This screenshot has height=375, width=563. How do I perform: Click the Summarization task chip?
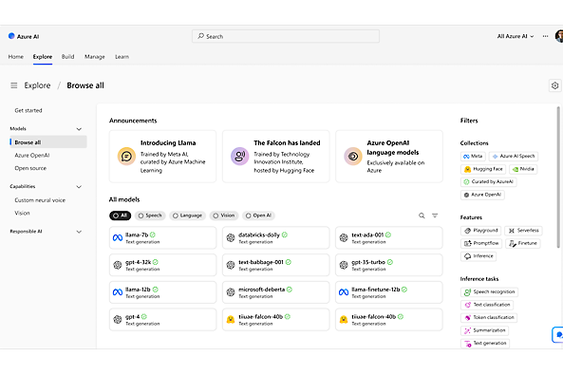coord(484,330)
